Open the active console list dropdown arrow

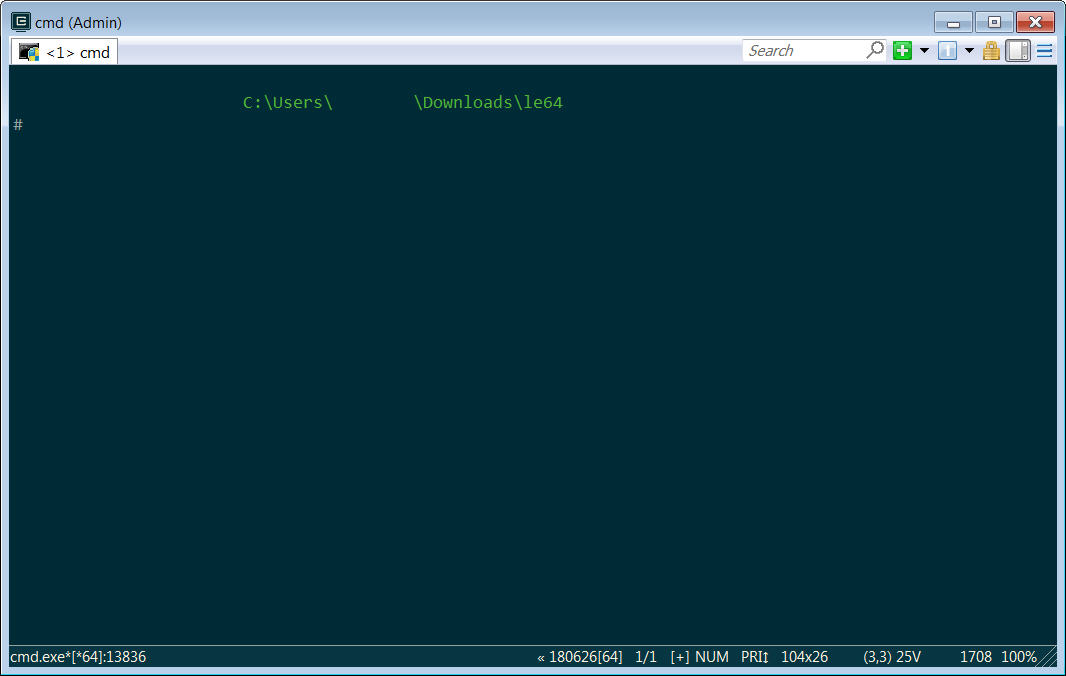969,51
